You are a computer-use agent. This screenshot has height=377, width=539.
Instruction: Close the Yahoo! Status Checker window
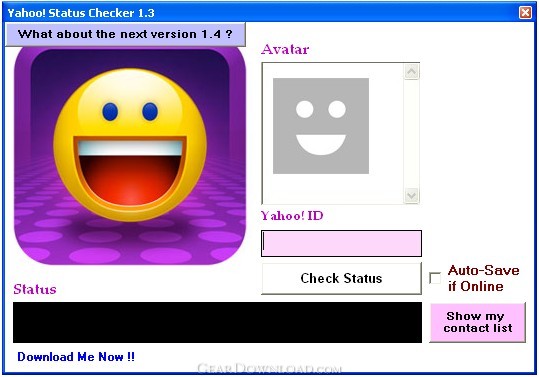tap(525, 13)
